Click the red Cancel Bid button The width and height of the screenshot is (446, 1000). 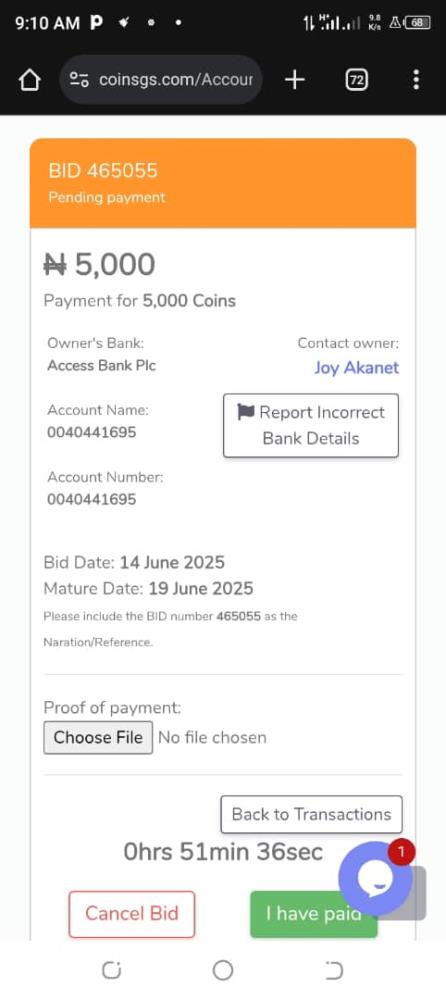point(131,914)
